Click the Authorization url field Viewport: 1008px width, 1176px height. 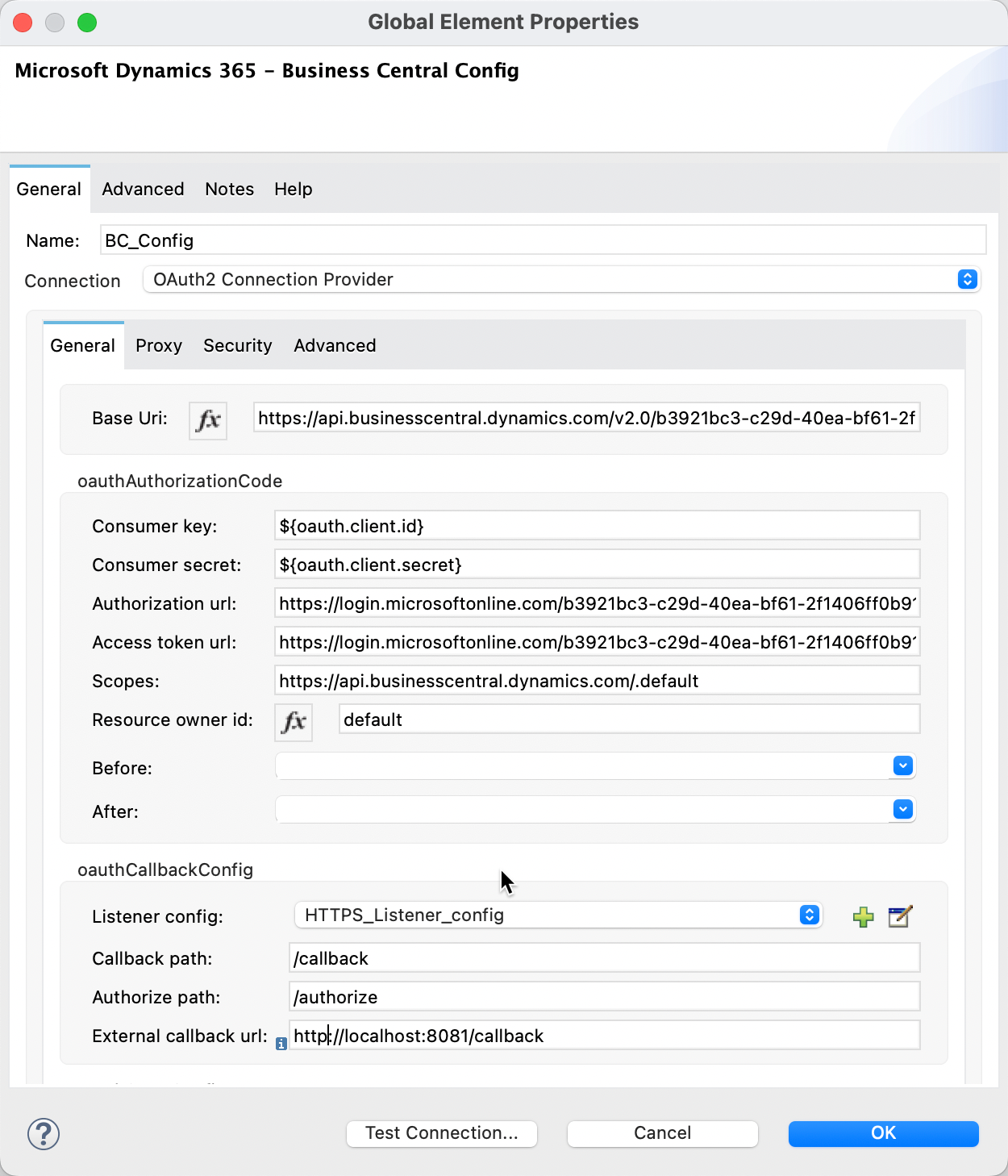tap(598, 603)
